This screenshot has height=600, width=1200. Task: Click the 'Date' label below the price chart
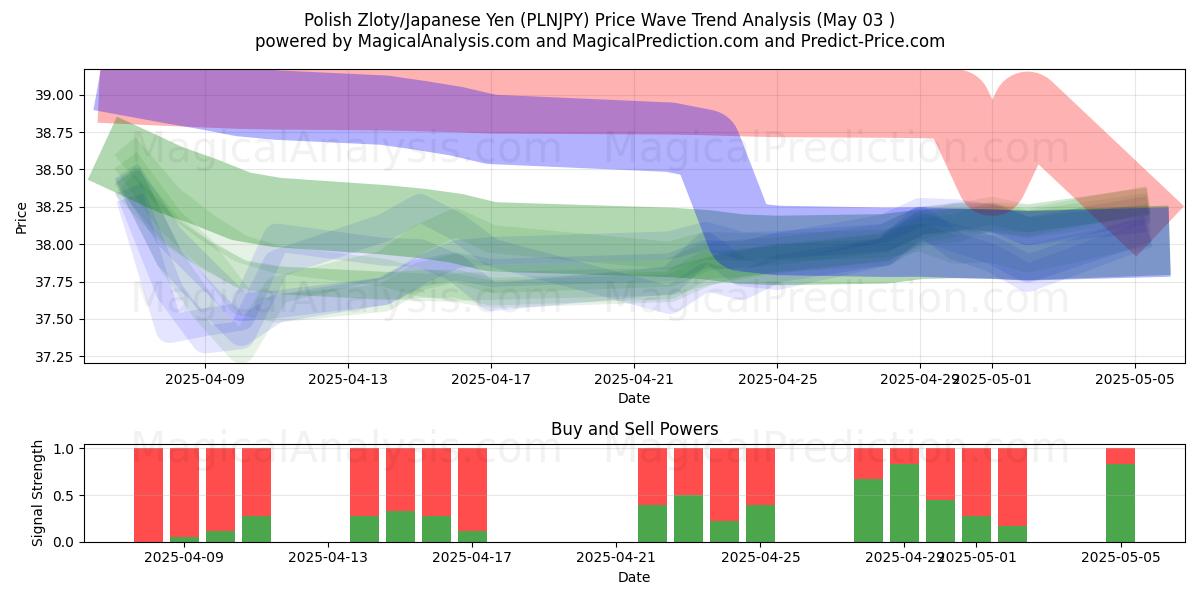coord(634,398)
